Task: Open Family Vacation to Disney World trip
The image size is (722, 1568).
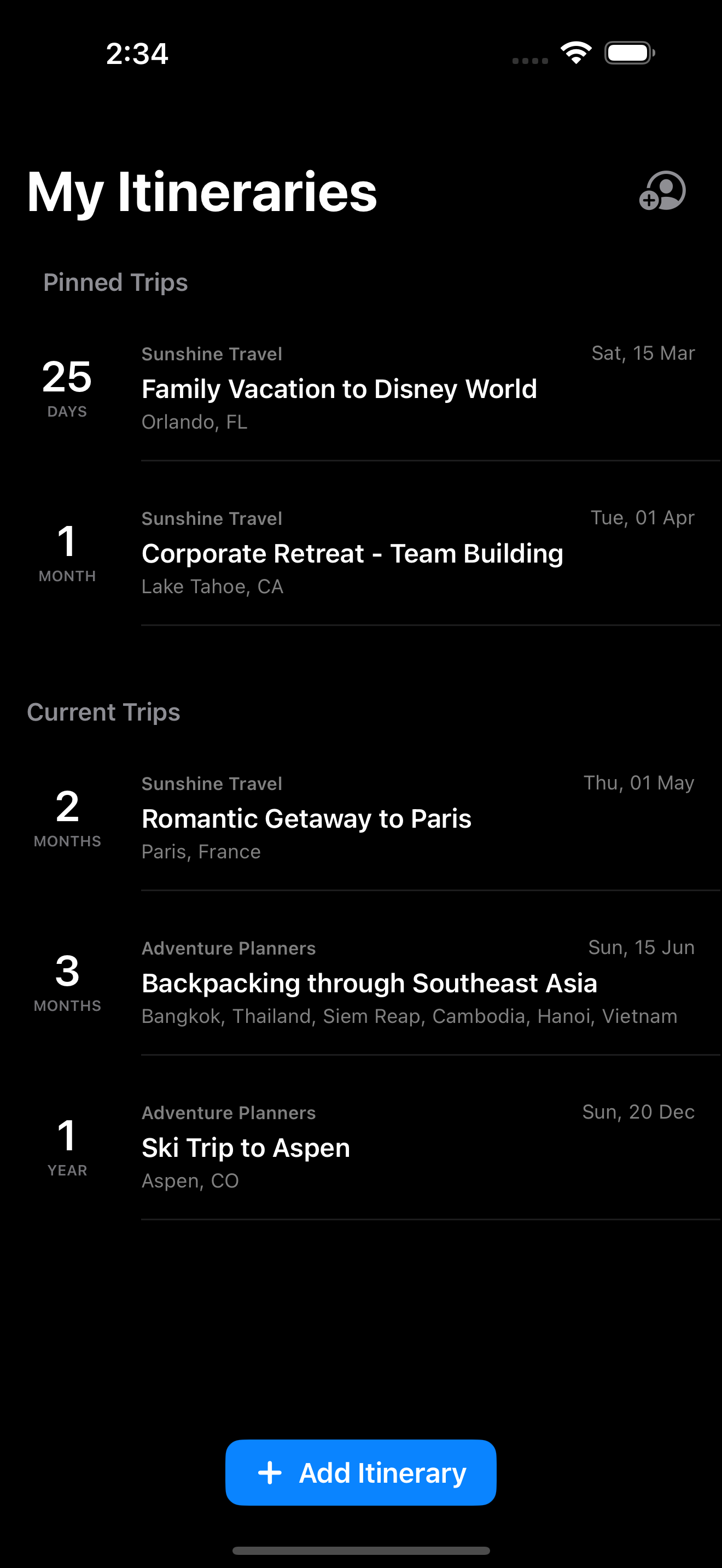Action: click(339, 389)
